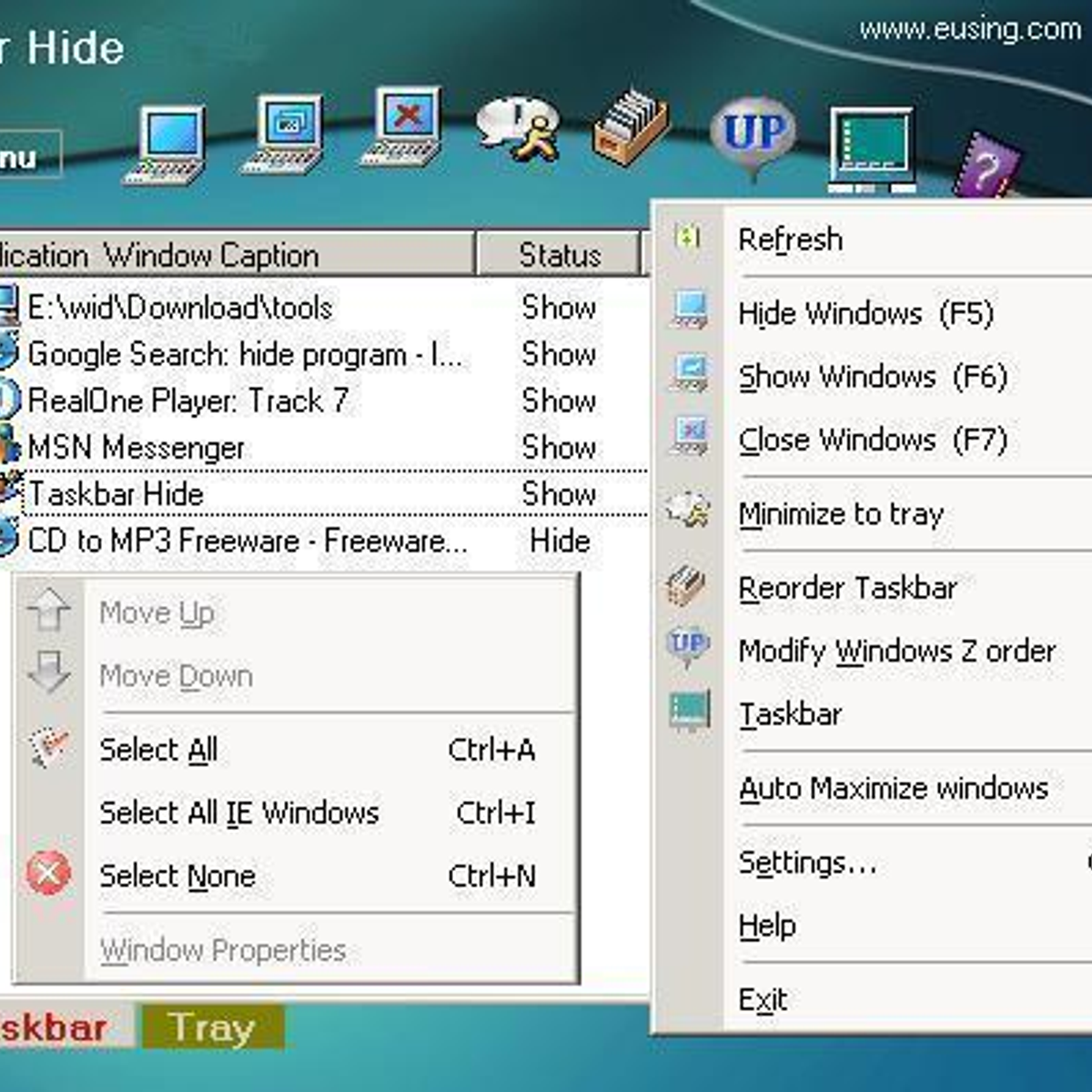Viewport: 1092px width, 1092px height.
Task: Toggle MSN Messenger visibility status
Action: coord(559,448)
